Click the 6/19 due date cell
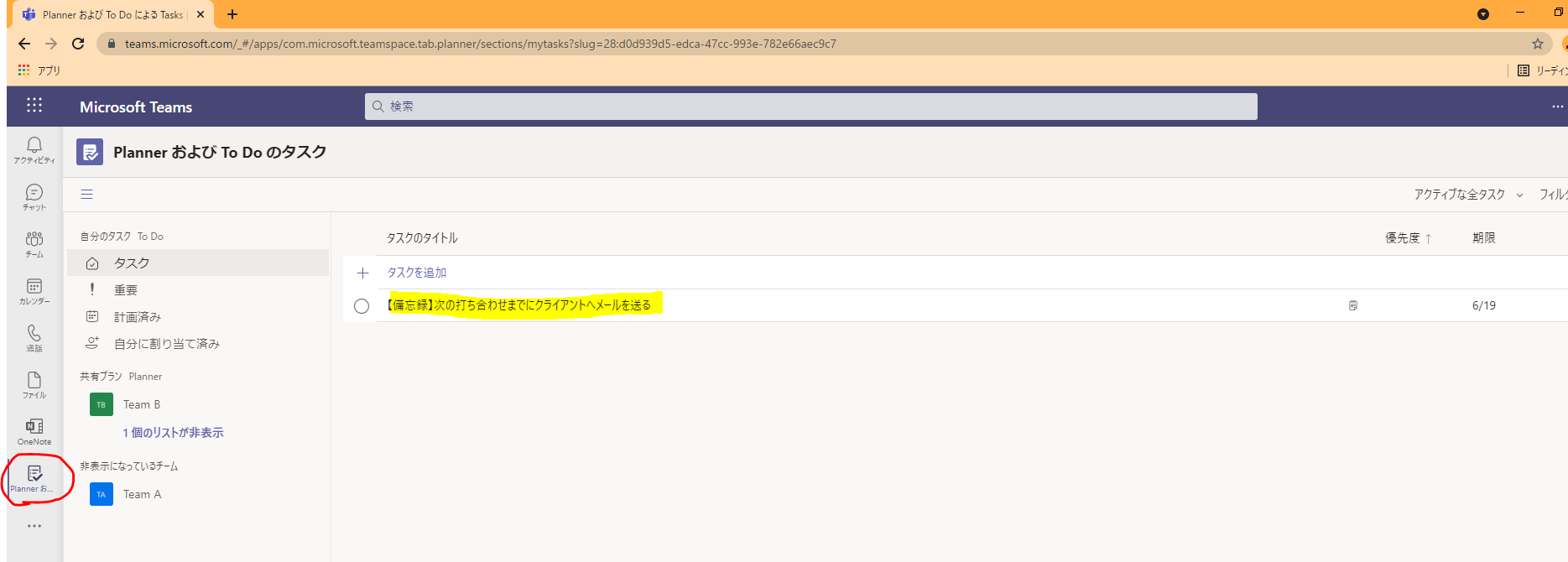 click(1484, 306)
